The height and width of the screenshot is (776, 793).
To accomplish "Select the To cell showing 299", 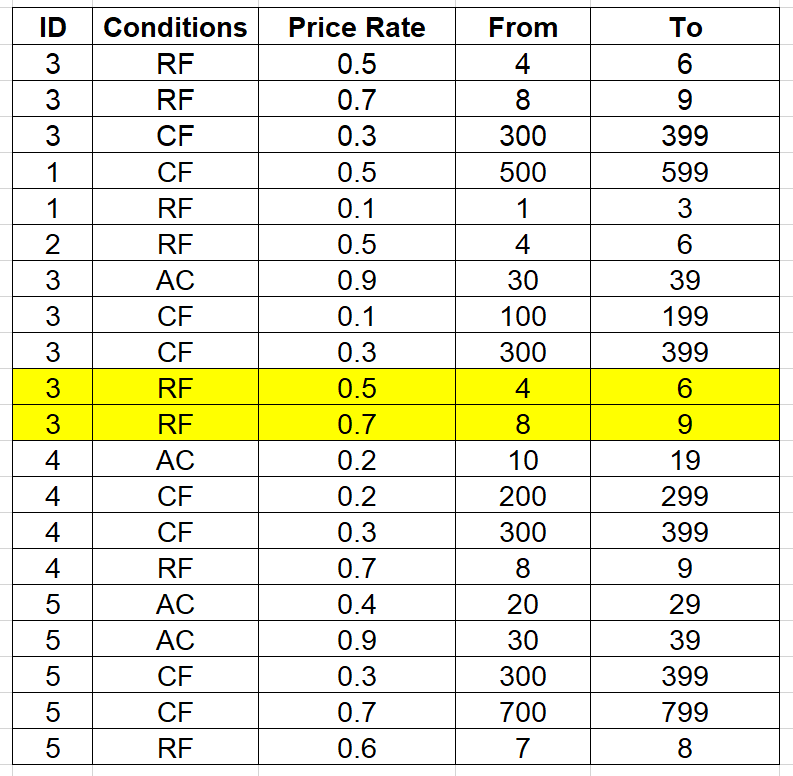I will [686, 496].
